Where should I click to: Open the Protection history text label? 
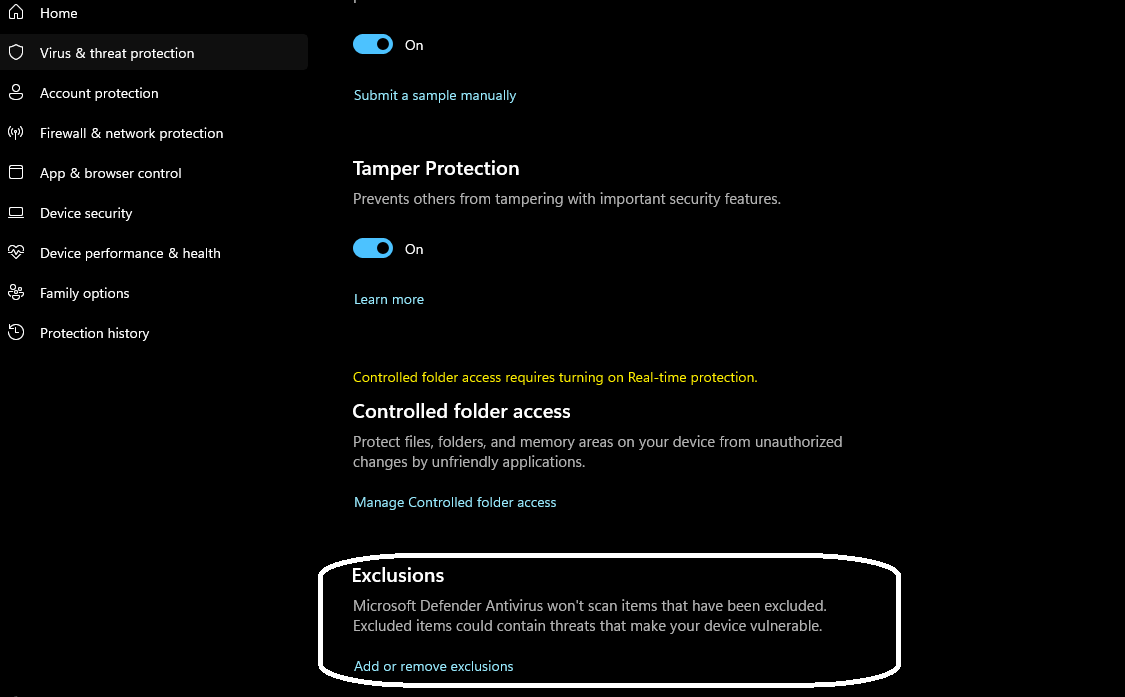coord(94,333)
